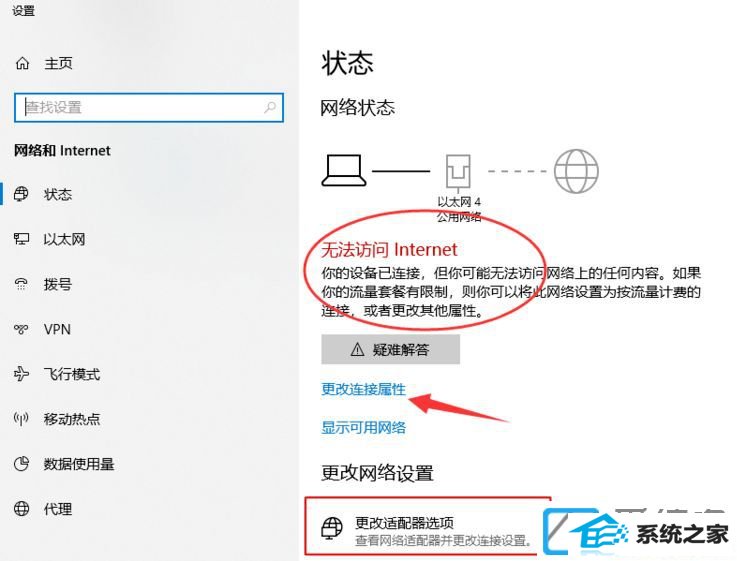Go to 主页 home page

[x=58, y=63]
